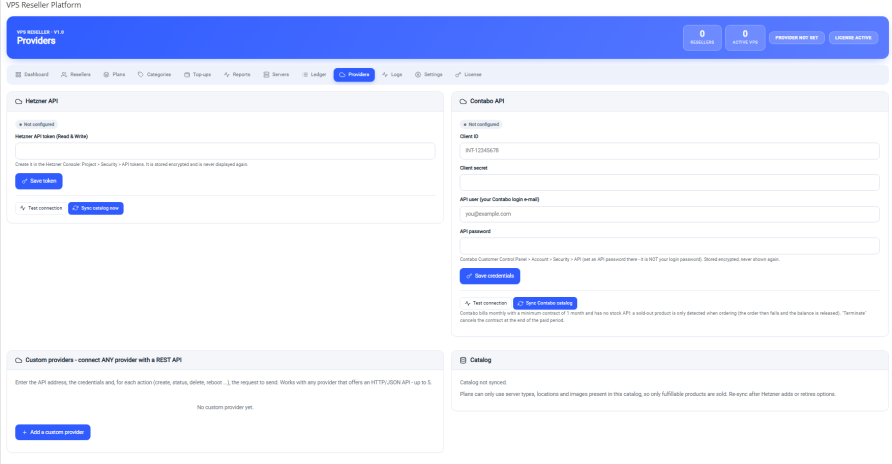Open the Logs tab
The height and width of the screenshot is (464, 892).
coord(392,74)
